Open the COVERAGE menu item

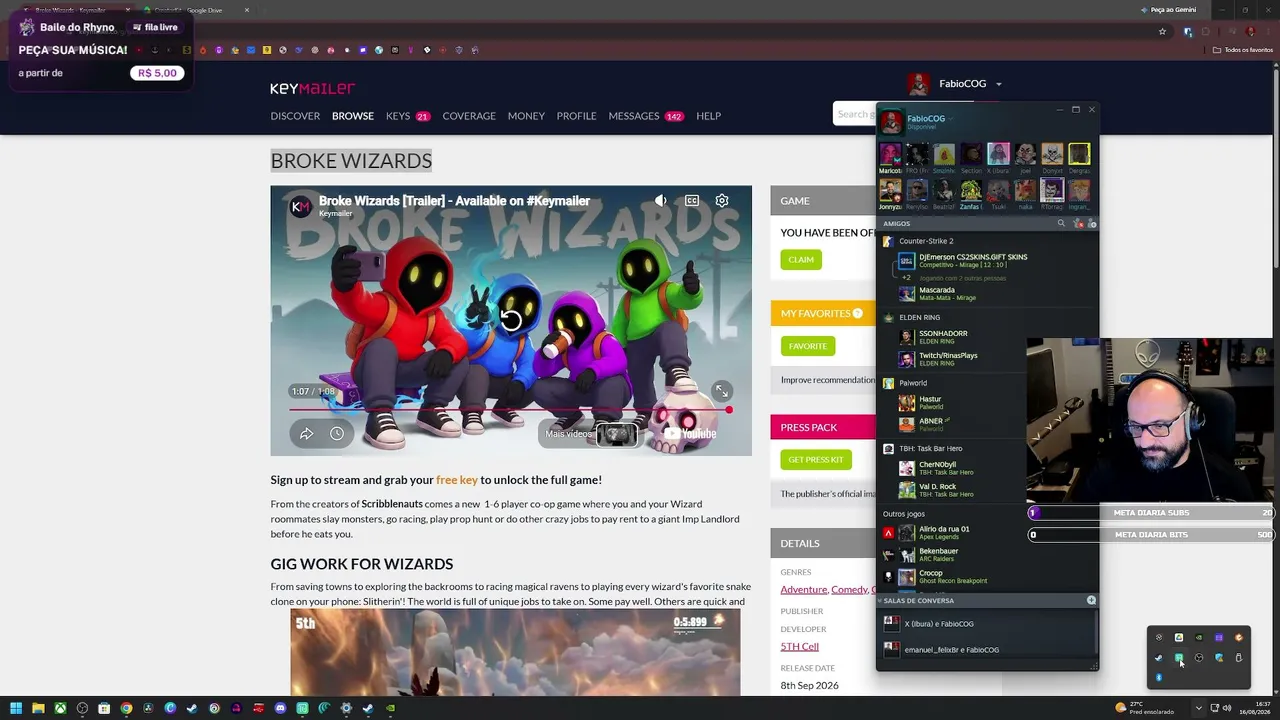click(469, 116)
